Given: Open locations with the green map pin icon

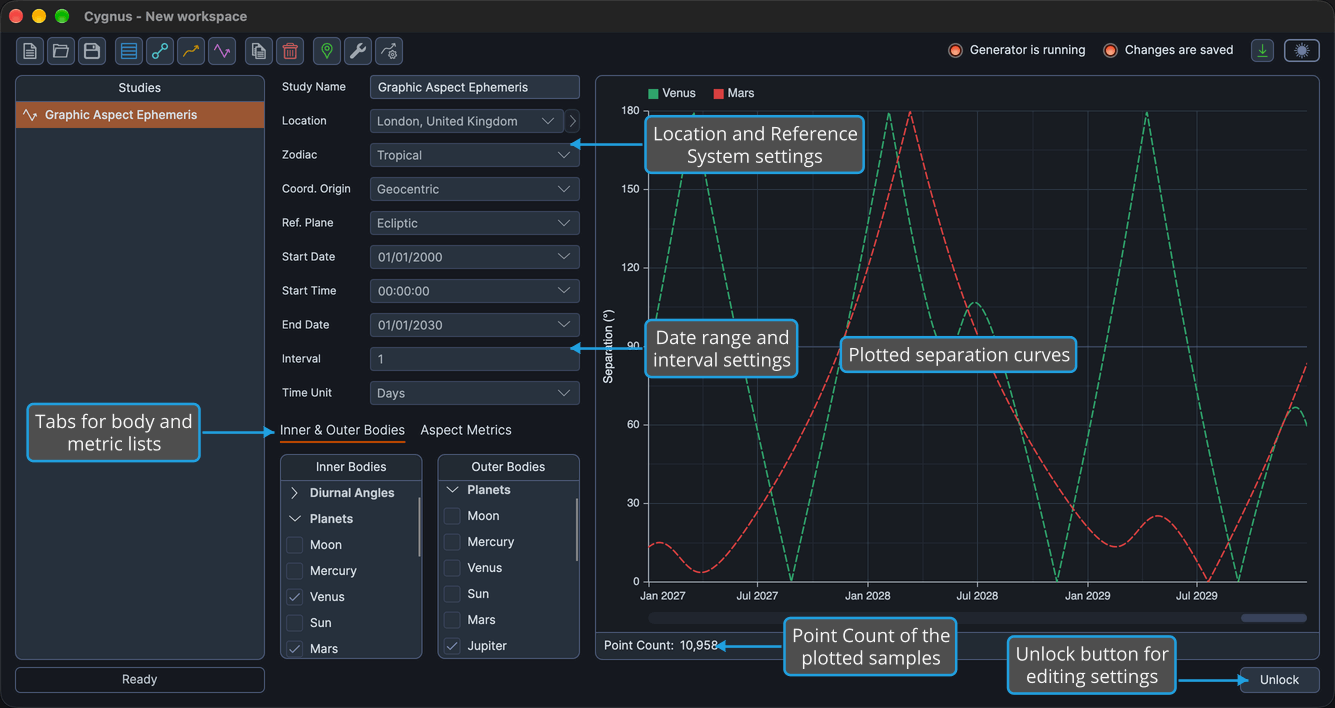Looking at the screenshot, I should coord(327,51).
